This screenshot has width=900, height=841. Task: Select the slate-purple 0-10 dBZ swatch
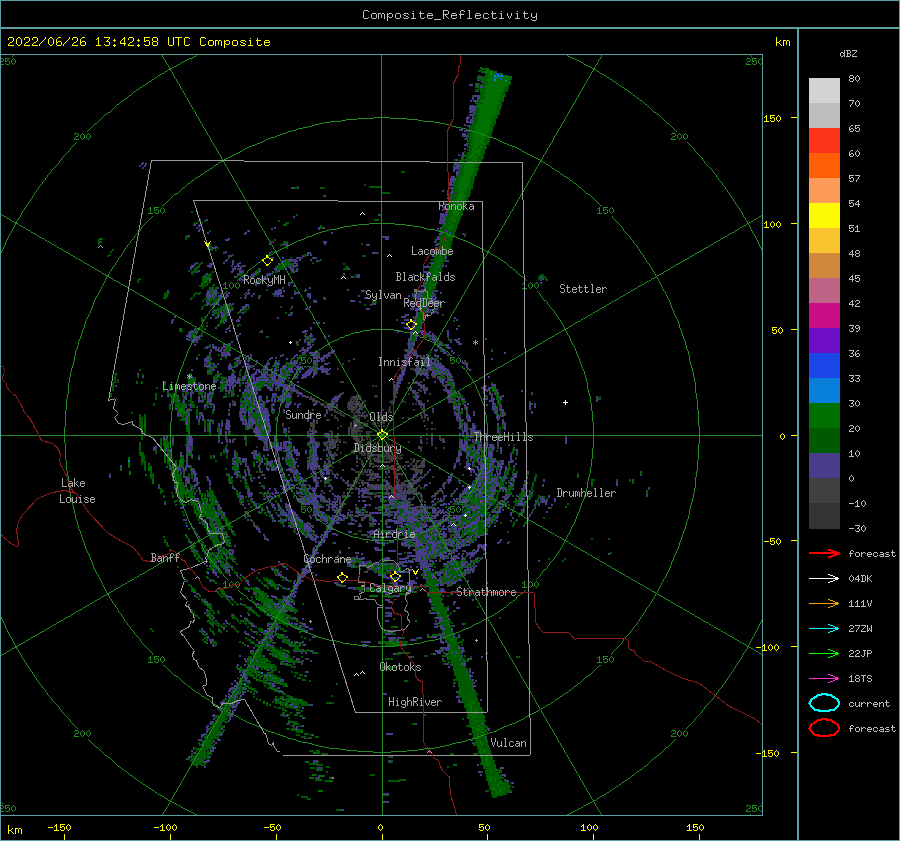coord(824,465)
